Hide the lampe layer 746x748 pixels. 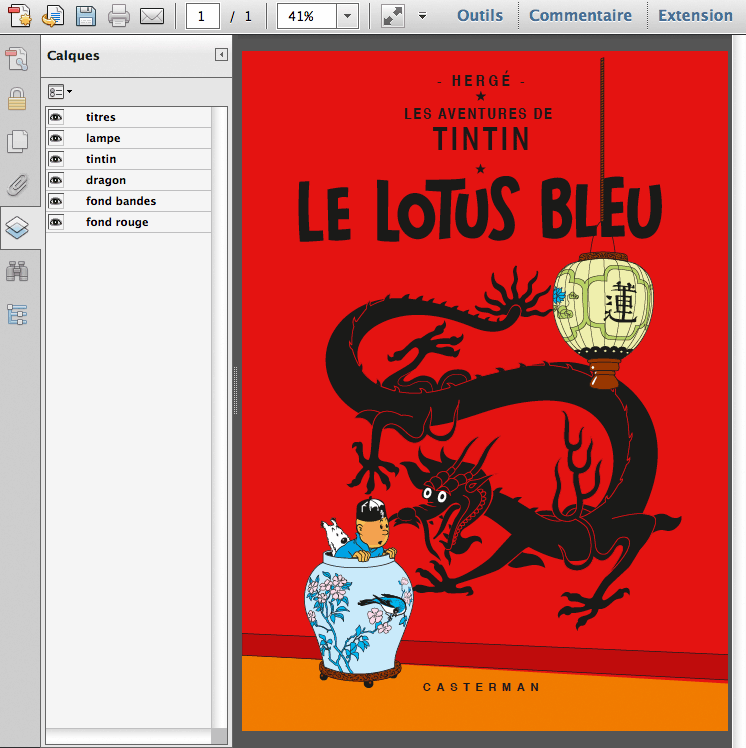tap(56, 138)
